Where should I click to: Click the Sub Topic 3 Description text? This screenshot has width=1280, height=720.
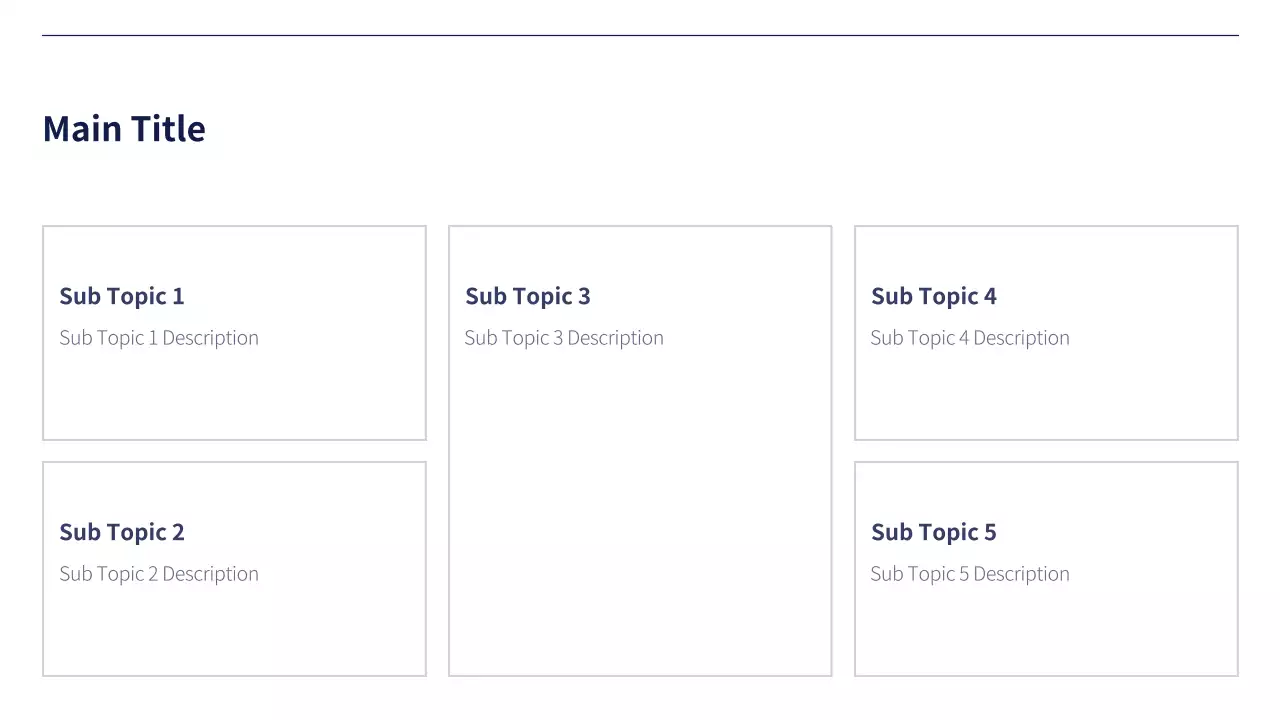click(x=564, y=338)
